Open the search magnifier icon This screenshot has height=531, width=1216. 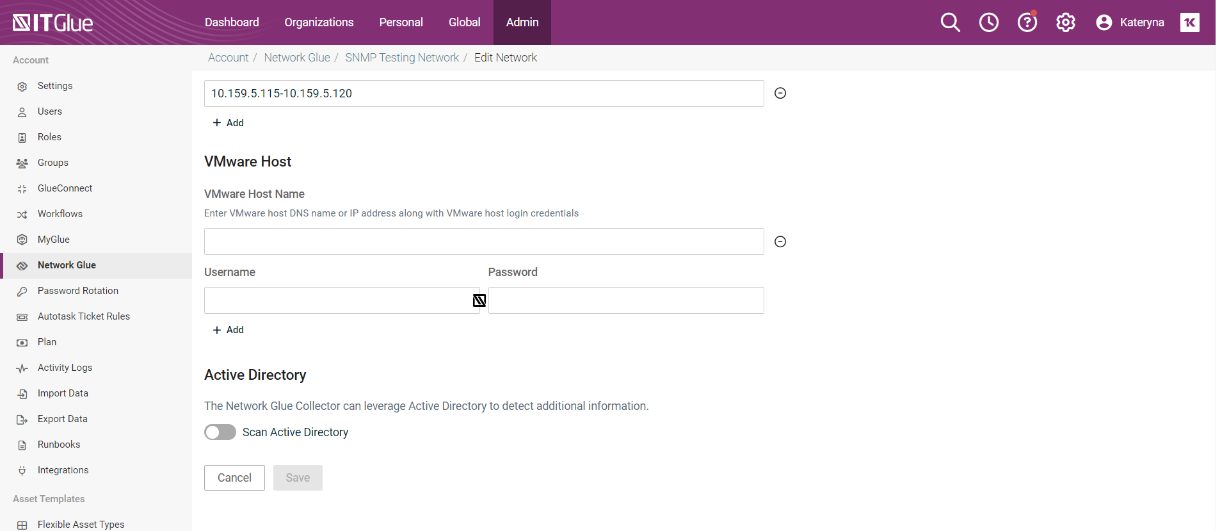pyautogui.click(x=950, y=22)
